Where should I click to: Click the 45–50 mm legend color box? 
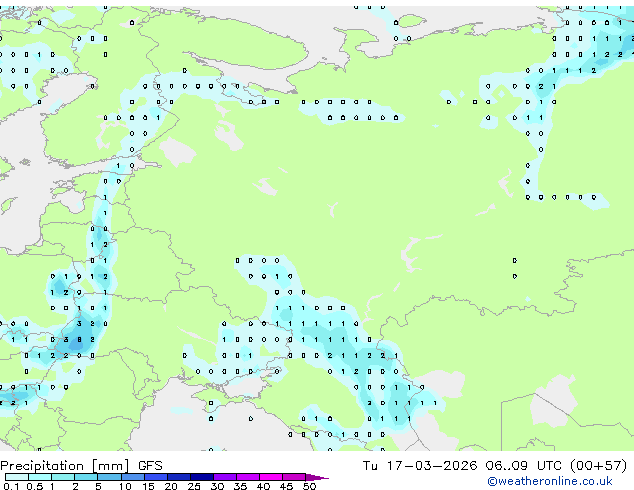coord(294,477)
